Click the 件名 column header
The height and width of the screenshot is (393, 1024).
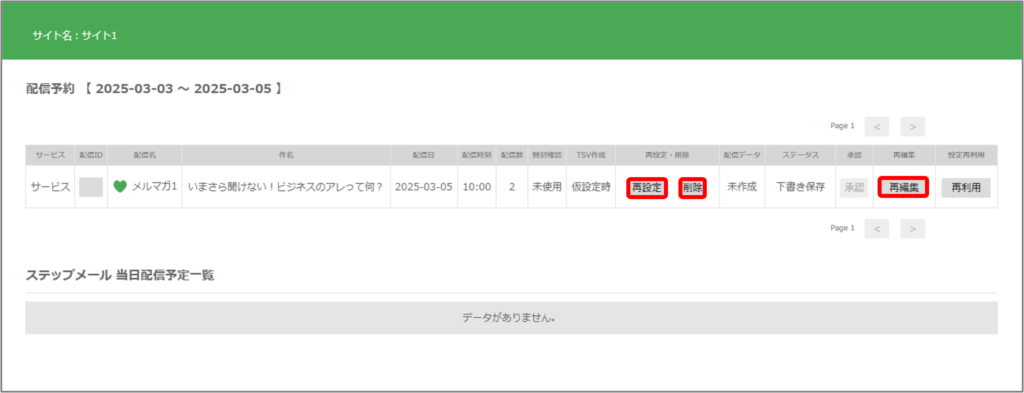(x=286, y=155)
